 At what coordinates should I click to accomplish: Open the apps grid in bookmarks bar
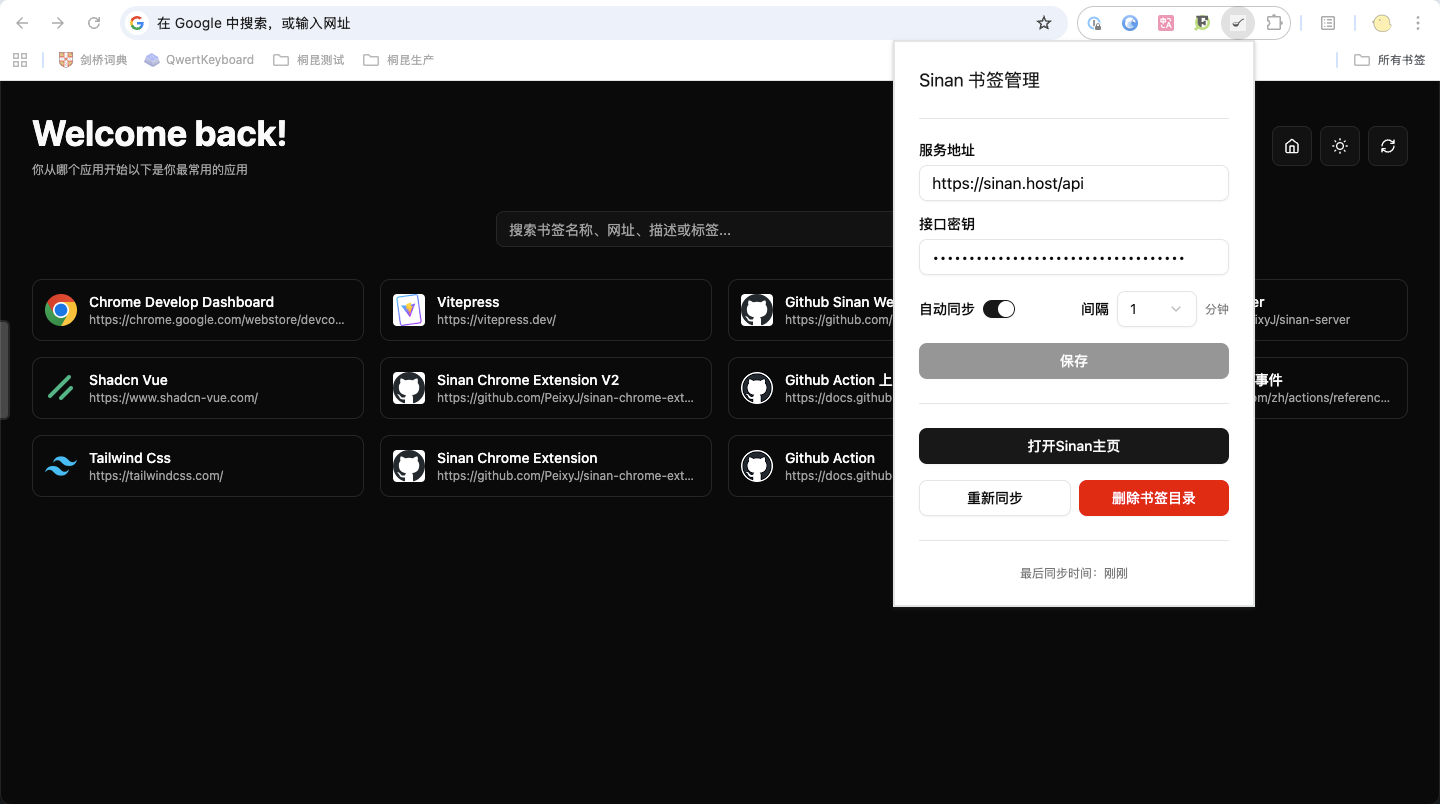pyautogui.click(x=20, y=60)
